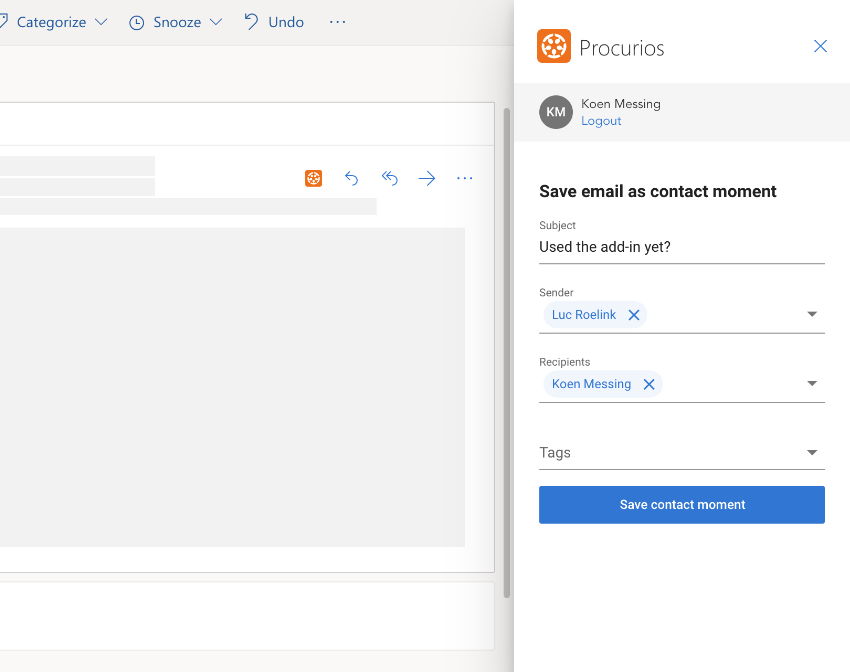The image size is (850, 672).
Task: Forward the email with the arrow icon
Action: pyautogui.click(x=427, y=178)
